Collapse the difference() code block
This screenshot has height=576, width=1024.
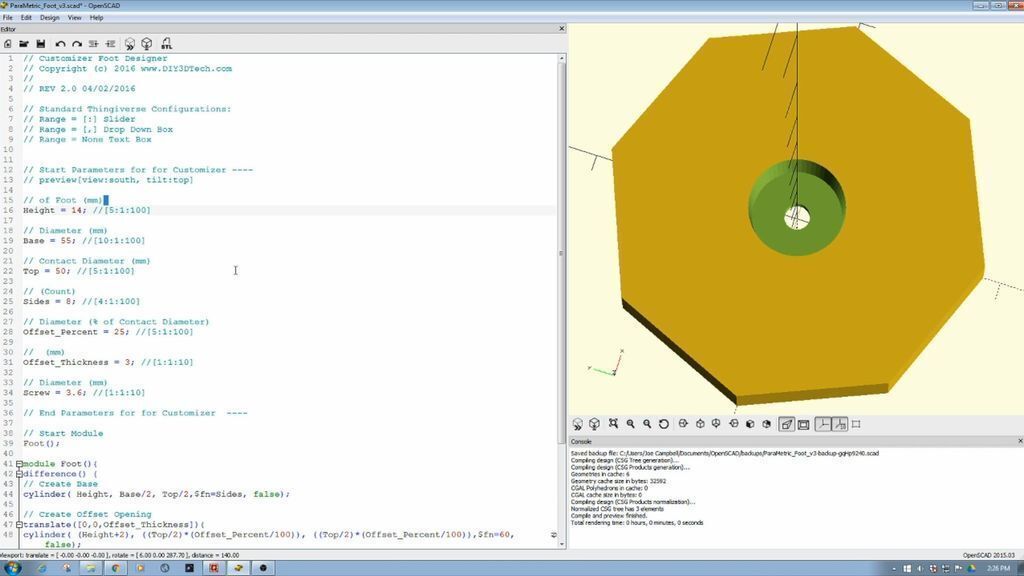(19, 475)
